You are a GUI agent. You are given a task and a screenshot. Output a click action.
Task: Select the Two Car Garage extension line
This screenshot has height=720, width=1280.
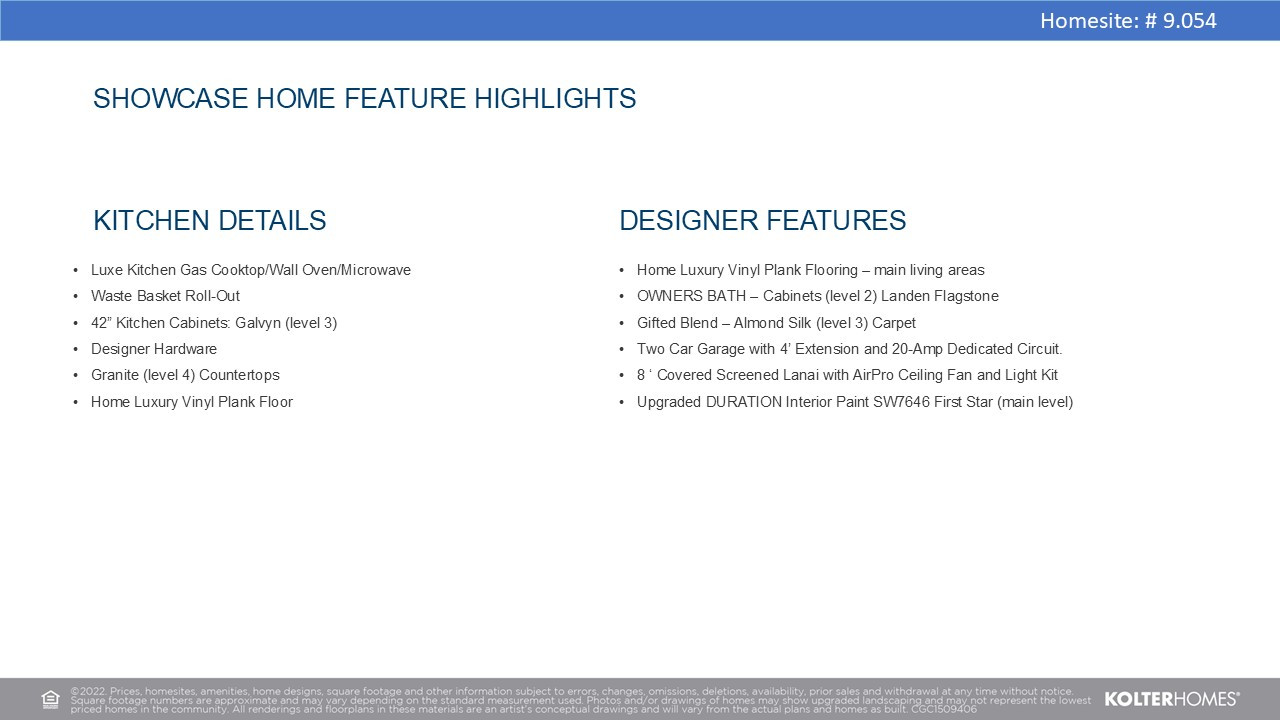click(x=849, y=349)
